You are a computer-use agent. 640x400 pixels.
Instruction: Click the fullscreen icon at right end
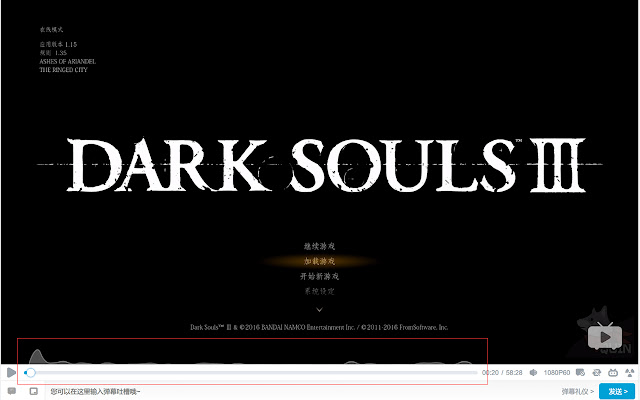pyautogui.click(x=630, y=373)
